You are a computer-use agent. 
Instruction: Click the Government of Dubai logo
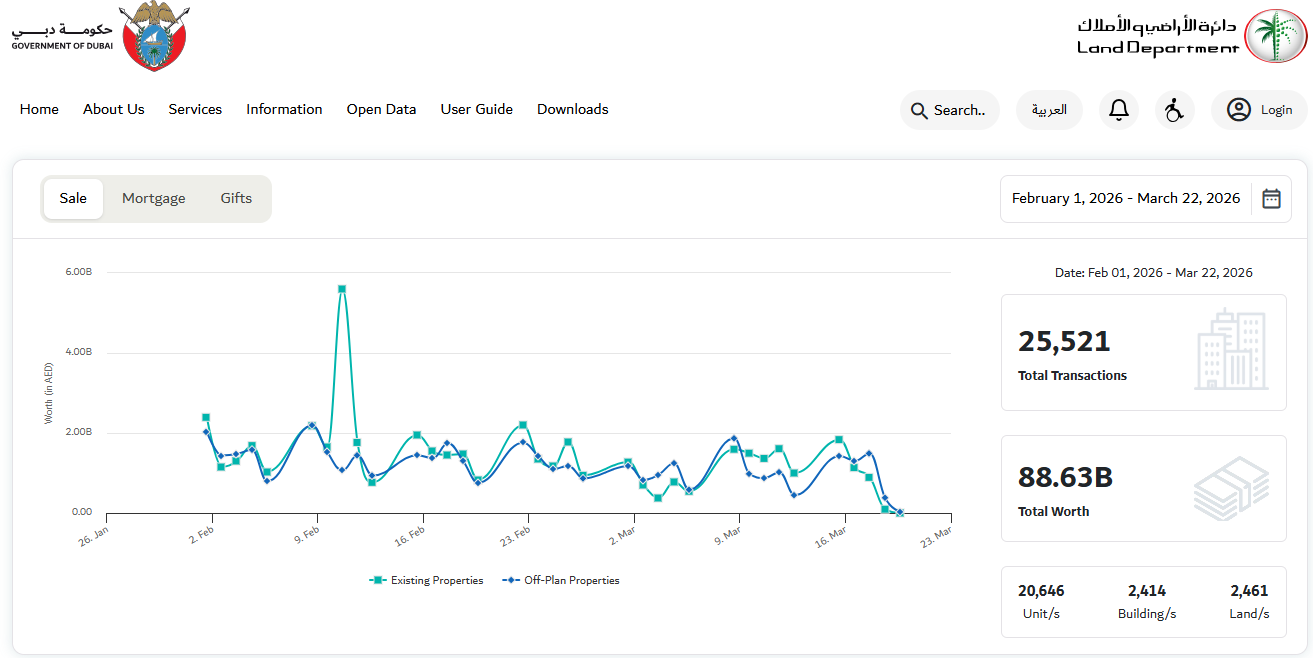[x=99, y=37]
